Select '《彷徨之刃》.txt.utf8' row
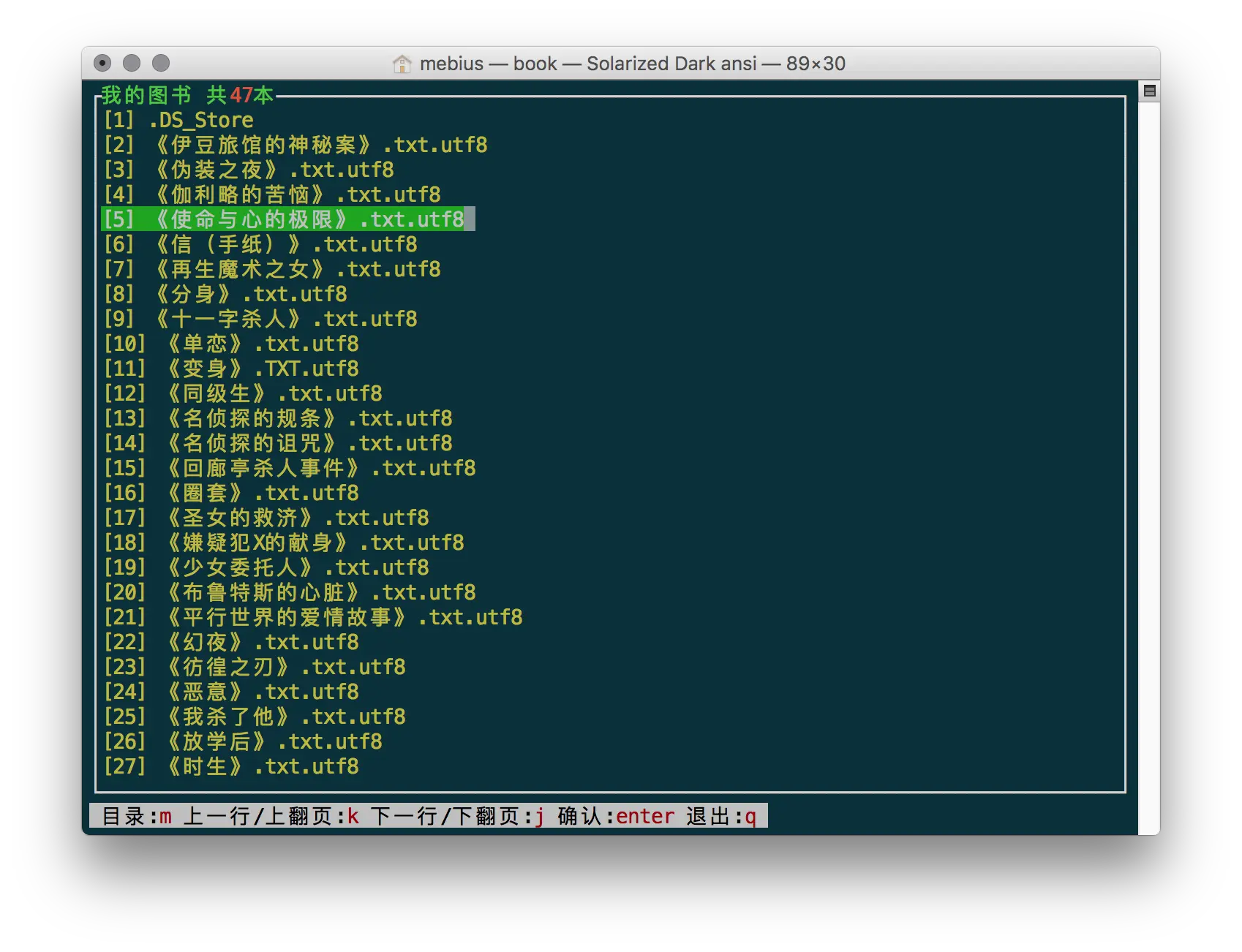This screenshot has height=952, width=1242. pos(255,667)
